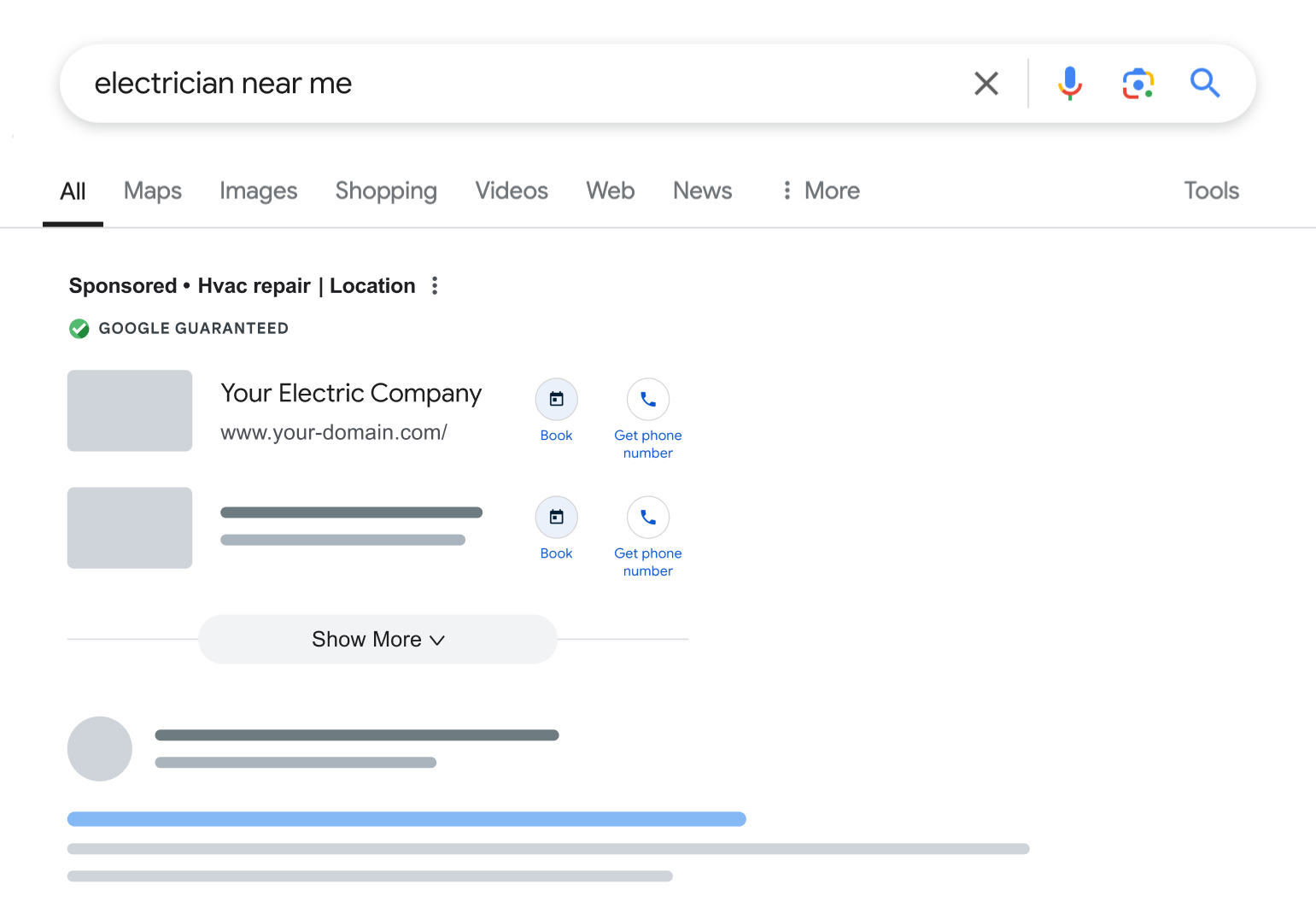1316x919 pixels.
Task: Open the News tab
Action: [x=703, y=190]
